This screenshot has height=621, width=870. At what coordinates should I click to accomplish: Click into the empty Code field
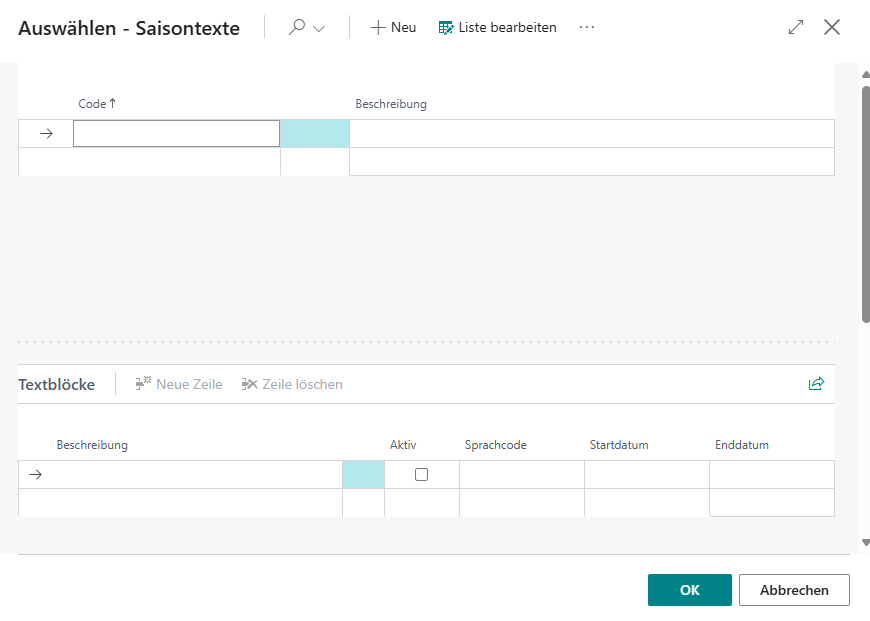coord(176,134)
